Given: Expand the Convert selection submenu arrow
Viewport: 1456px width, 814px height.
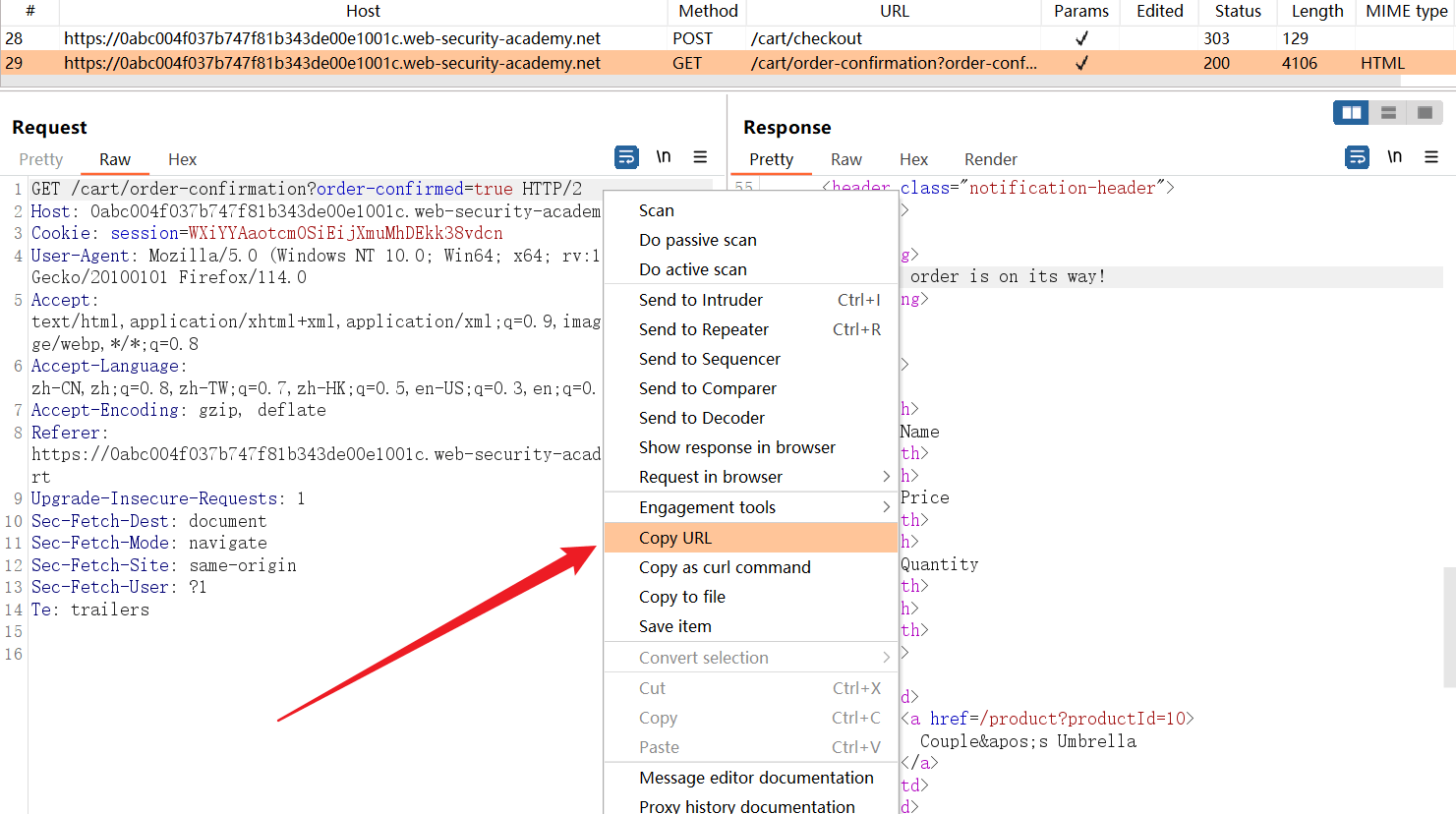Looking at the screenshot, I should [x=885, y=658].
